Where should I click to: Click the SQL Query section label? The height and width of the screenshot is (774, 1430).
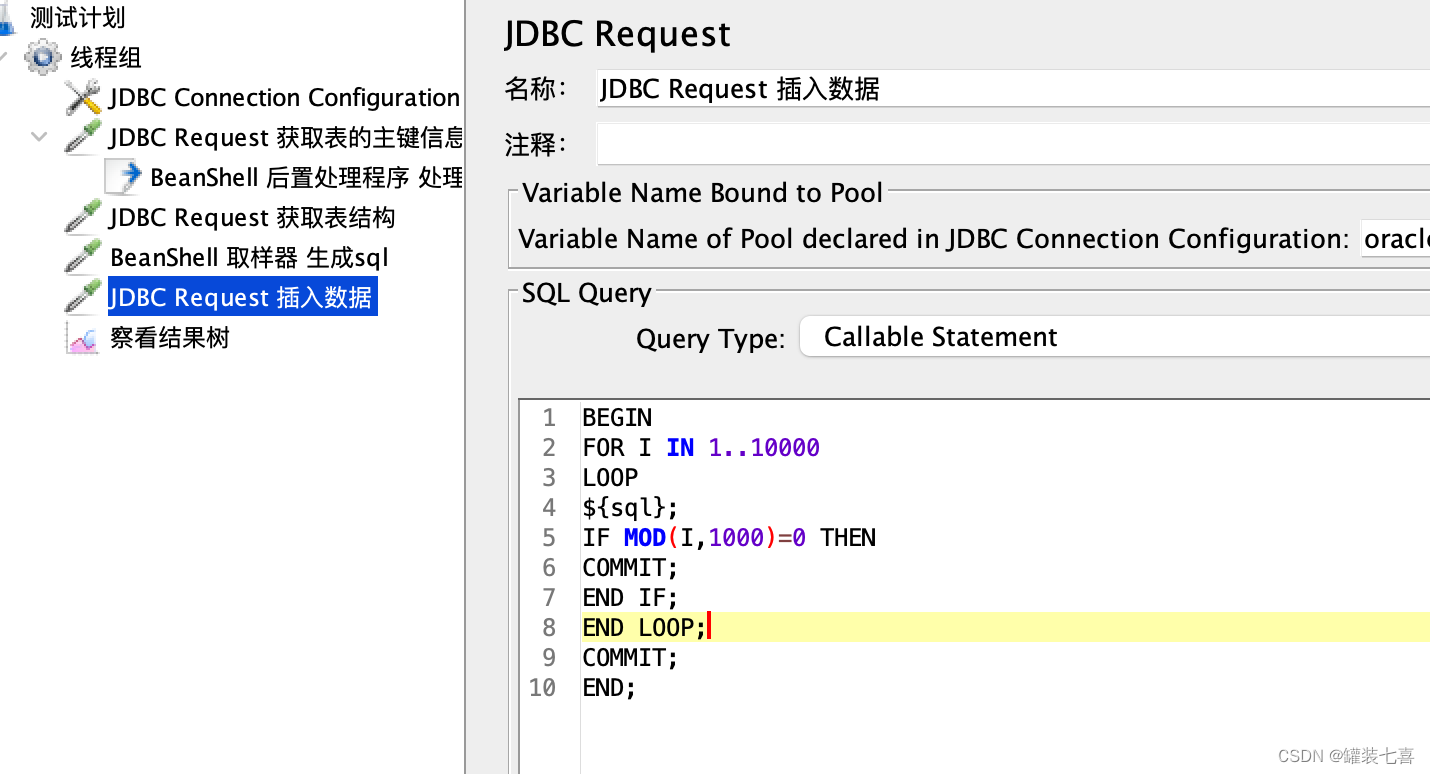pos(587,293)
